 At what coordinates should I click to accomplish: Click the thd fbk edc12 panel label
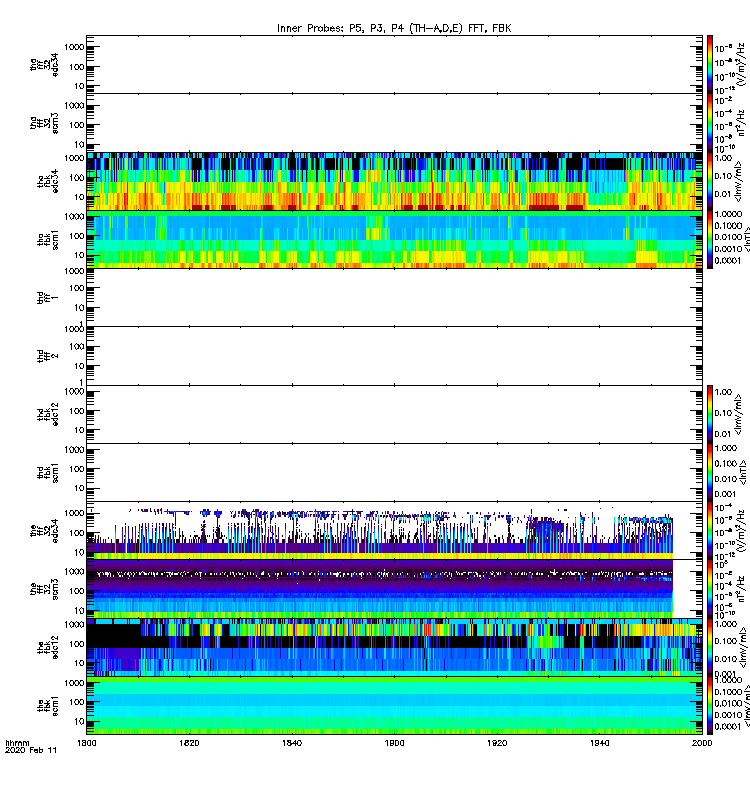click(x=48, y=414)
